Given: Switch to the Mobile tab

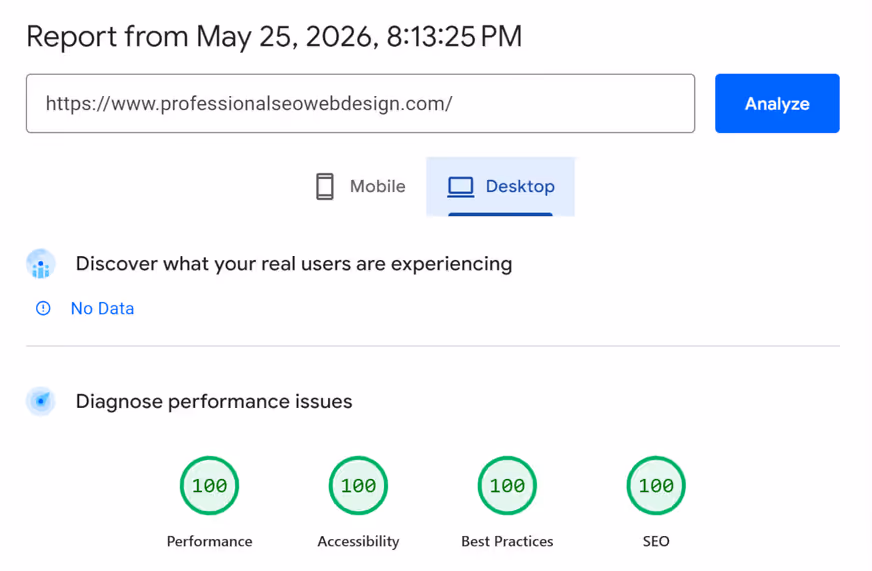Looking at the screenshot, I should tap(360, 186).
